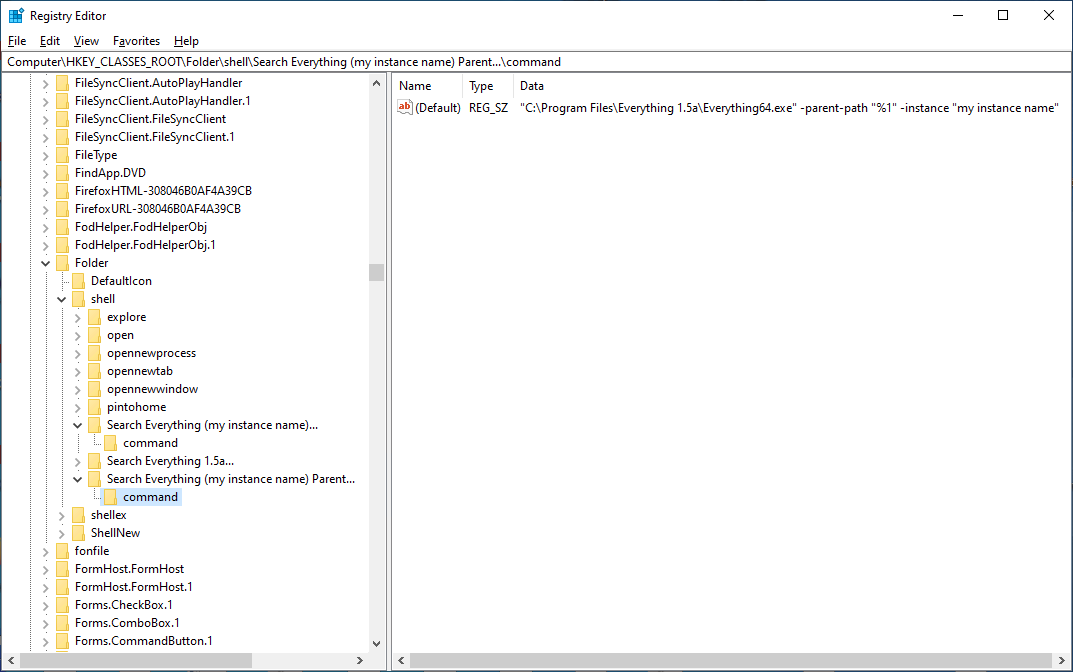The width and height of the screenshot is (1073, 672).
Task: Click folder icon of opennewtab key
Action: [x=94, y=371]
